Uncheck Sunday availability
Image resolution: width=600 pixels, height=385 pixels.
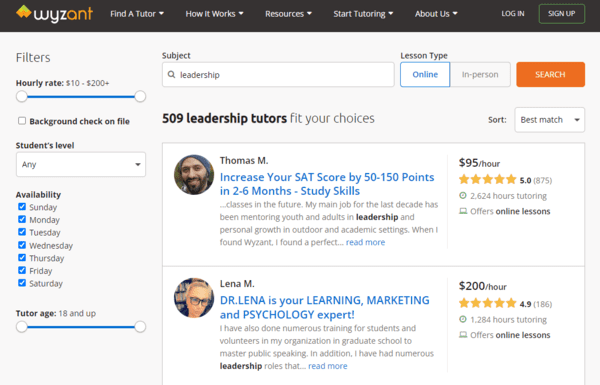22,207
